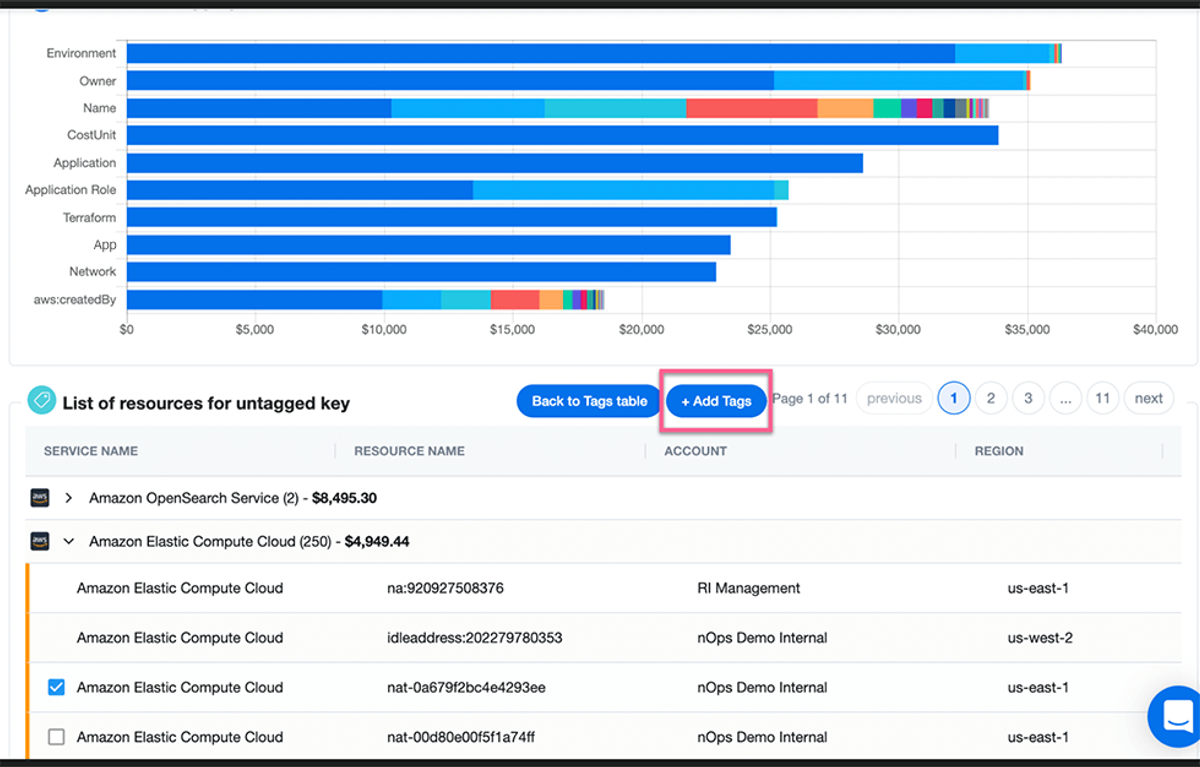Click AWS logo next to Amazon OpenSearch Service
This screenshot has width=1200, height=767.
pyautogui.click(x=40, y=497)
